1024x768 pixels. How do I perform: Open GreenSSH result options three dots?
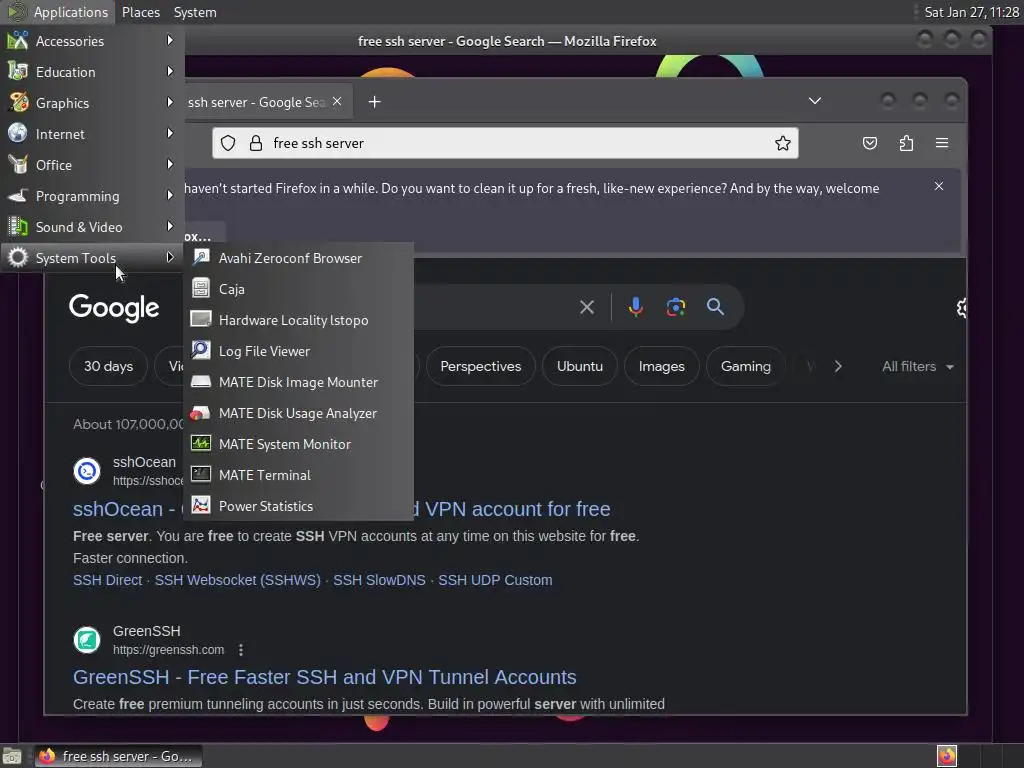point(241,650)
